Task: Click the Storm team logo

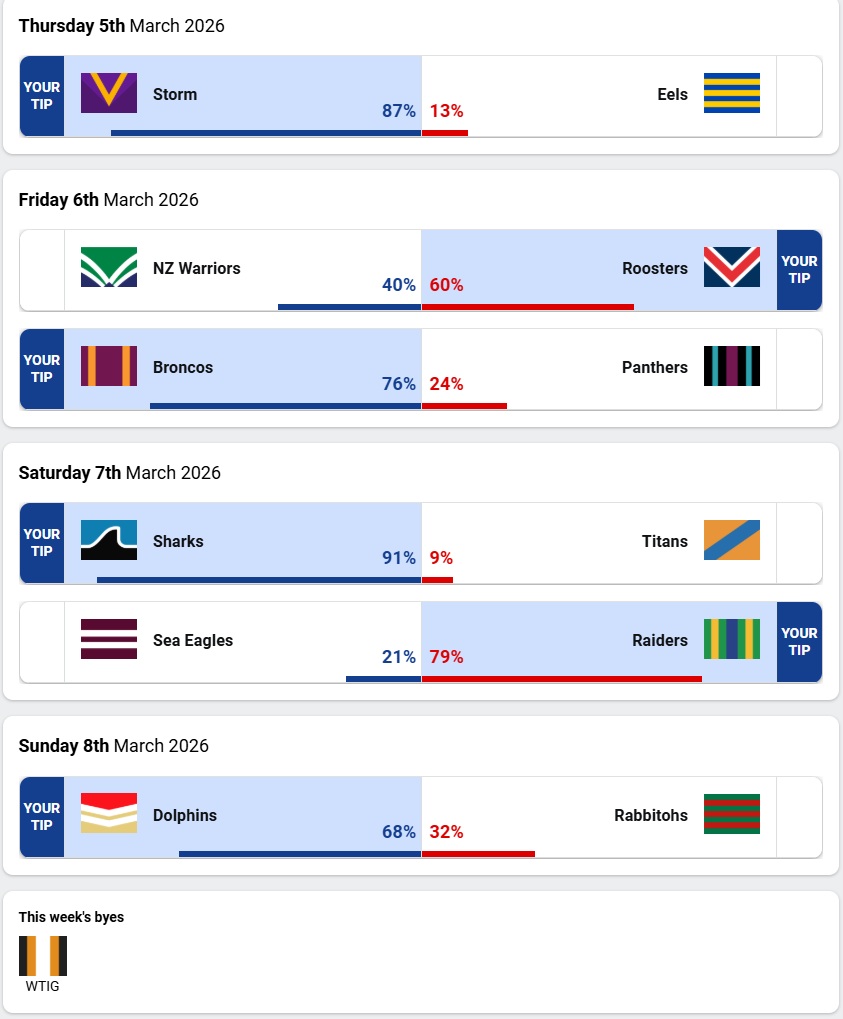Action: [109, 93]
